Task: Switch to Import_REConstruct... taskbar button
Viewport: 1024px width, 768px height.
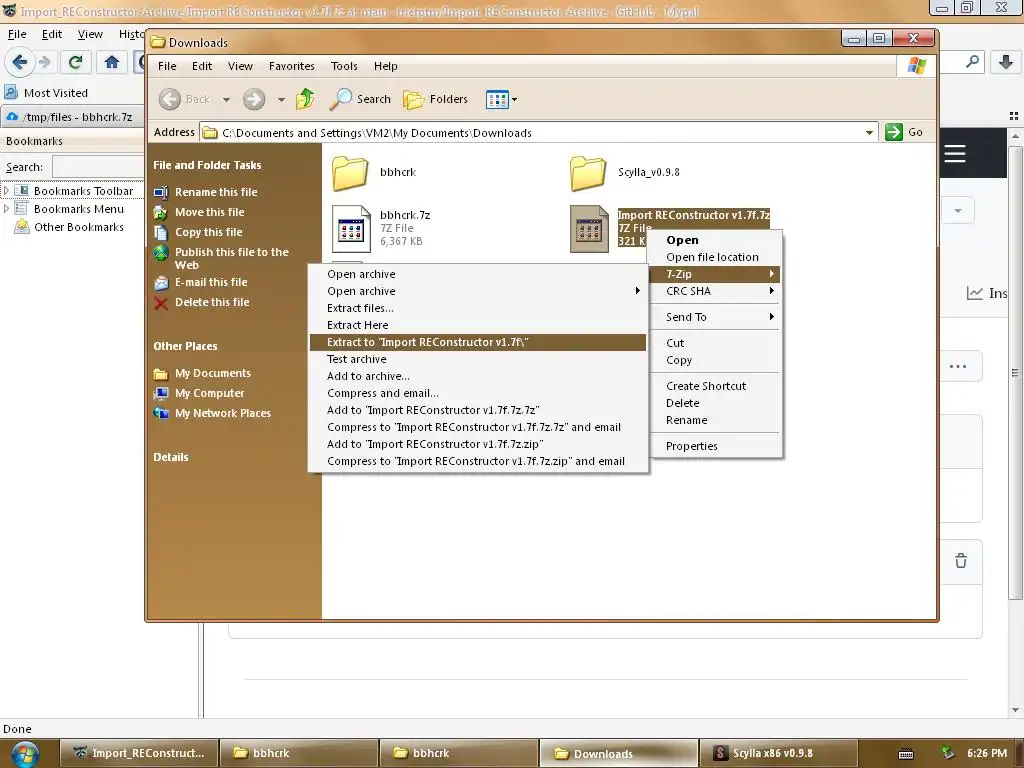Action: (x=138, y=754)
